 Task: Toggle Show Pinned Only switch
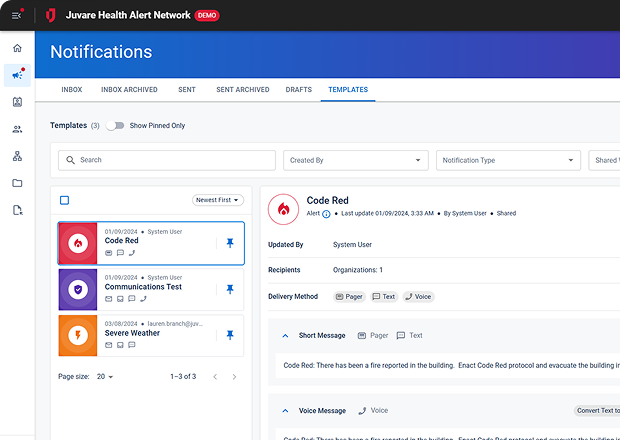(116, 126)
